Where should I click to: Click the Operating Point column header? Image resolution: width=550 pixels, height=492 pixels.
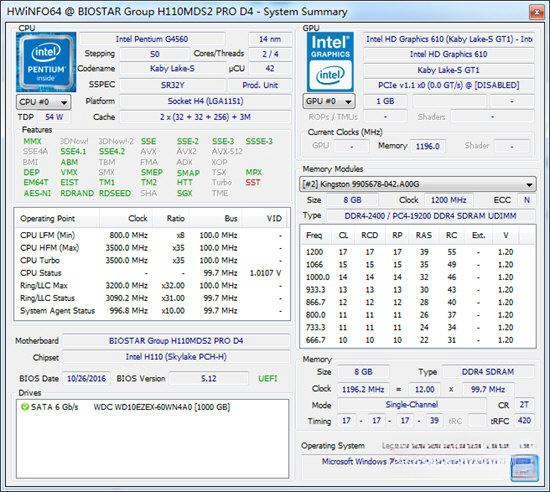[57, 218]
